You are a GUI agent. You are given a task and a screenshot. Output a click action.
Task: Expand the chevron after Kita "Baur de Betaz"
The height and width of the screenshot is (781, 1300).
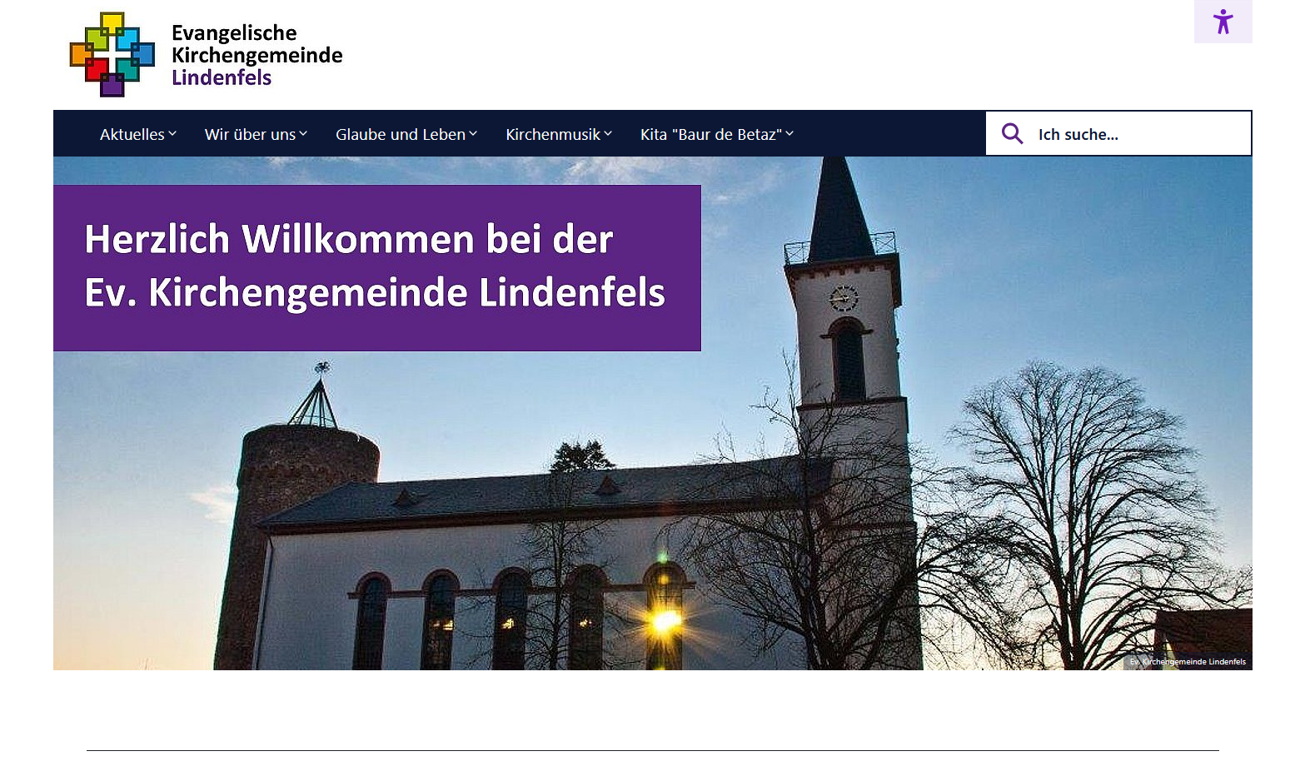tap(789, 134)
